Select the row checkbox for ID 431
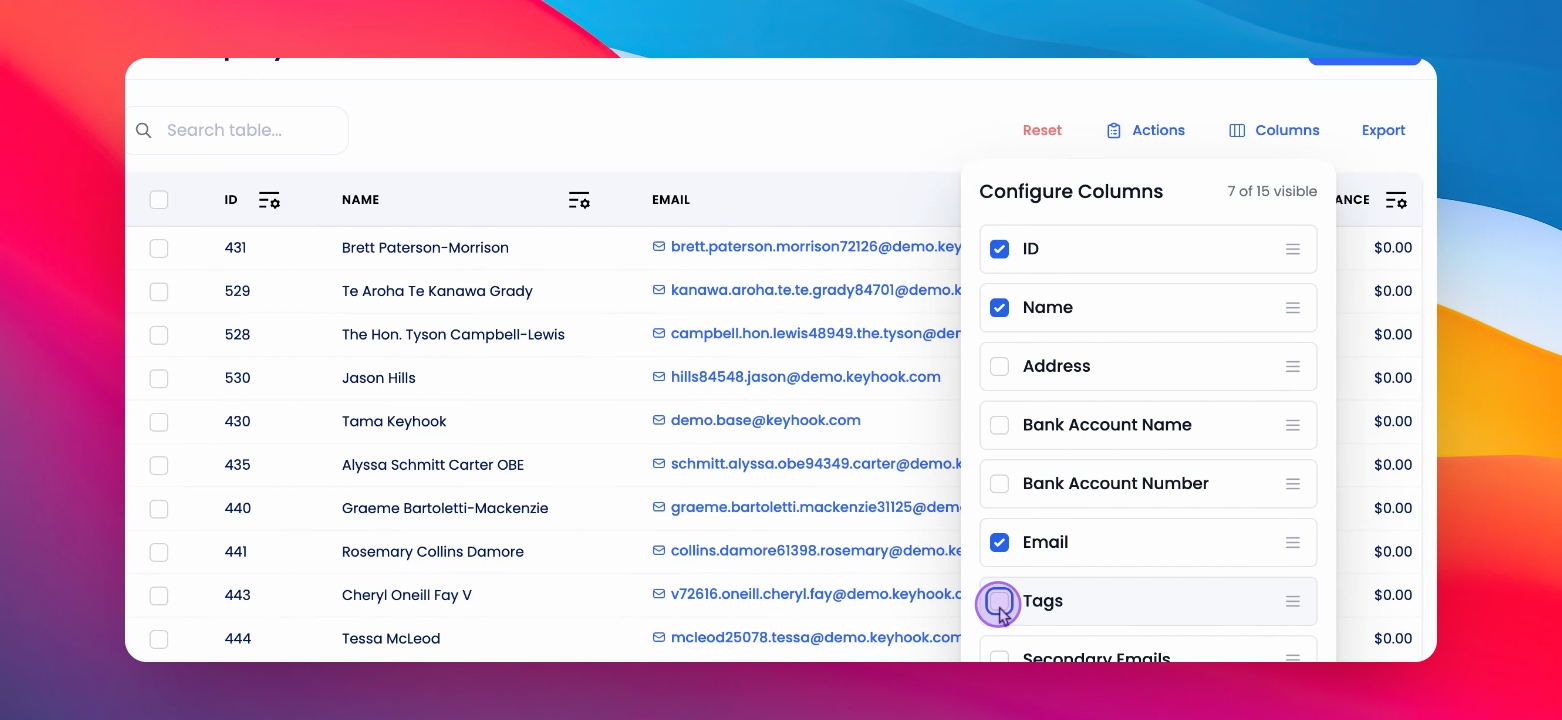1562x720 pixels. pos(159,248)
